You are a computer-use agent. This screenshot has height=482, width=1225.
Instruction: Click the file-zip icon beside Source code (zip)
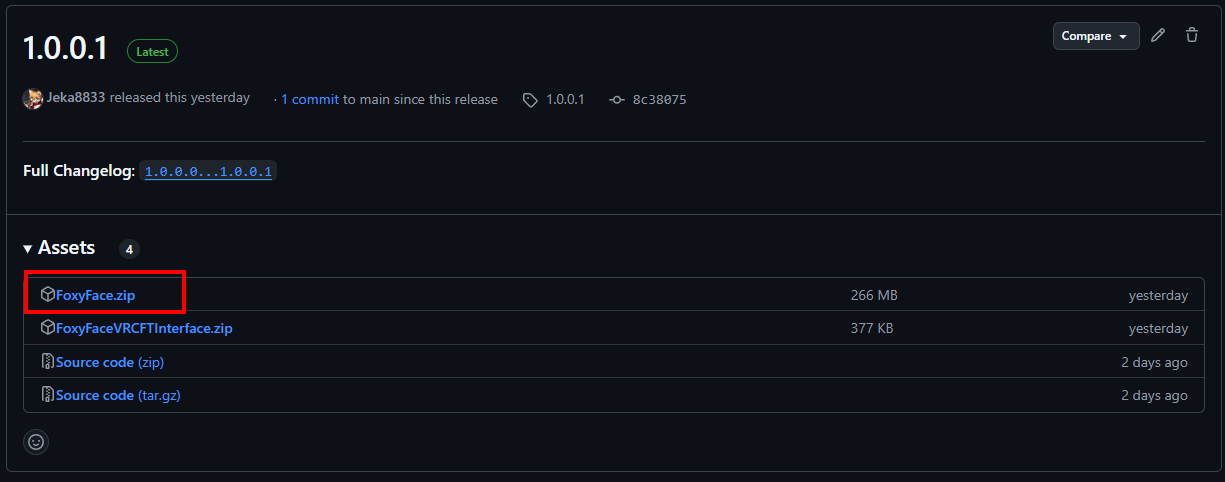coord(47,362)
